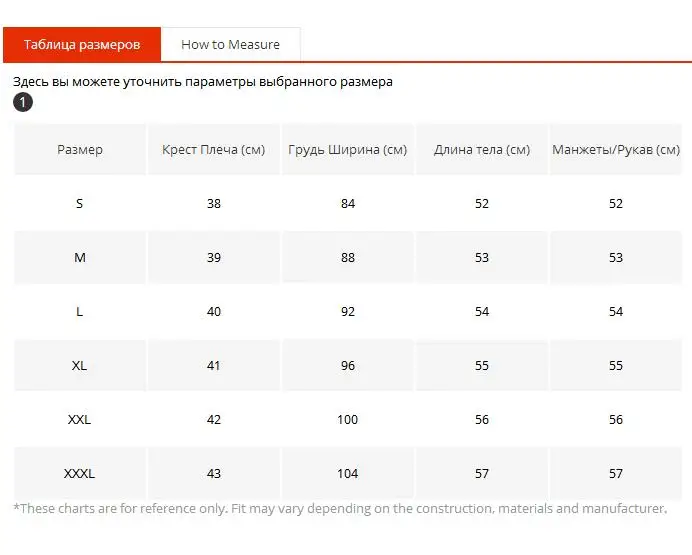Click the Манжеты/Рукав (см) header
Viewport: 692px width, 555px height.
coord(616,150)
